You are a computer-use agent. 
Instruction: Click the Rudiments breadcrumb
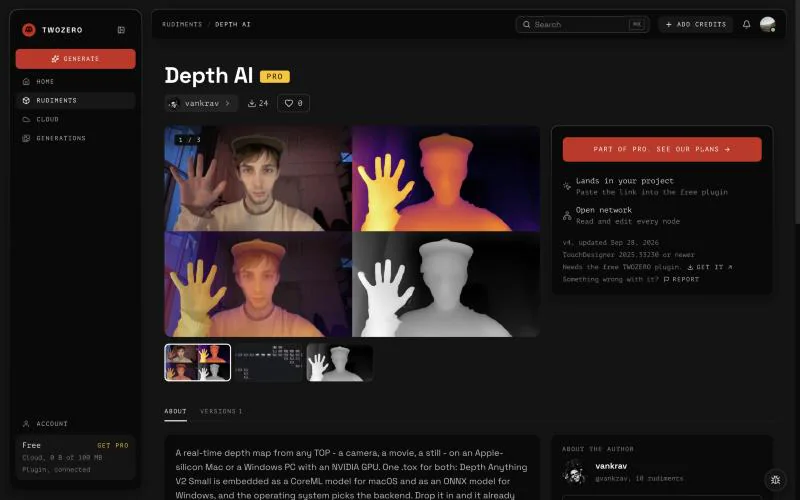182,24
